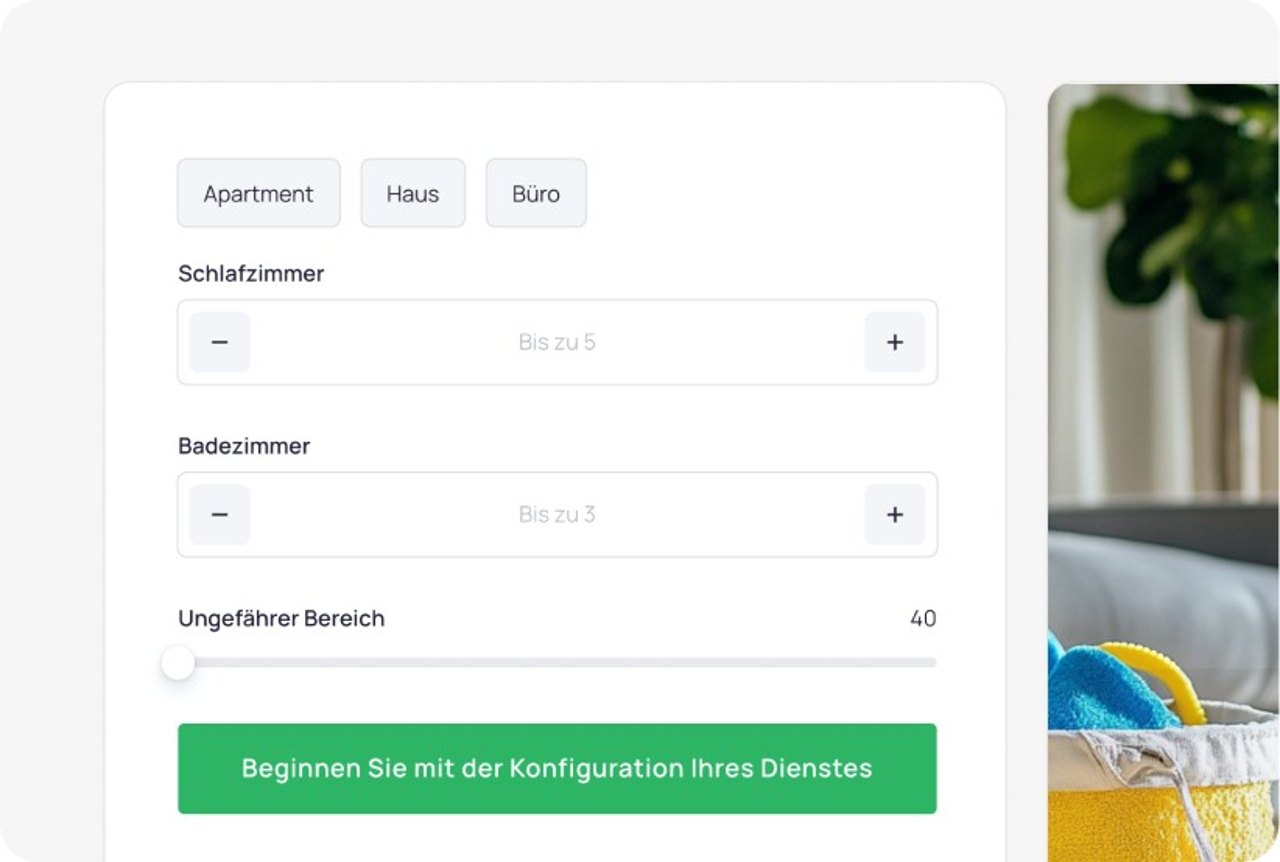The width and height of the screenshot is (1280, 862).
Task: Click the Ungefährer Bereich slider handle
Action: [x=178, y=662]
